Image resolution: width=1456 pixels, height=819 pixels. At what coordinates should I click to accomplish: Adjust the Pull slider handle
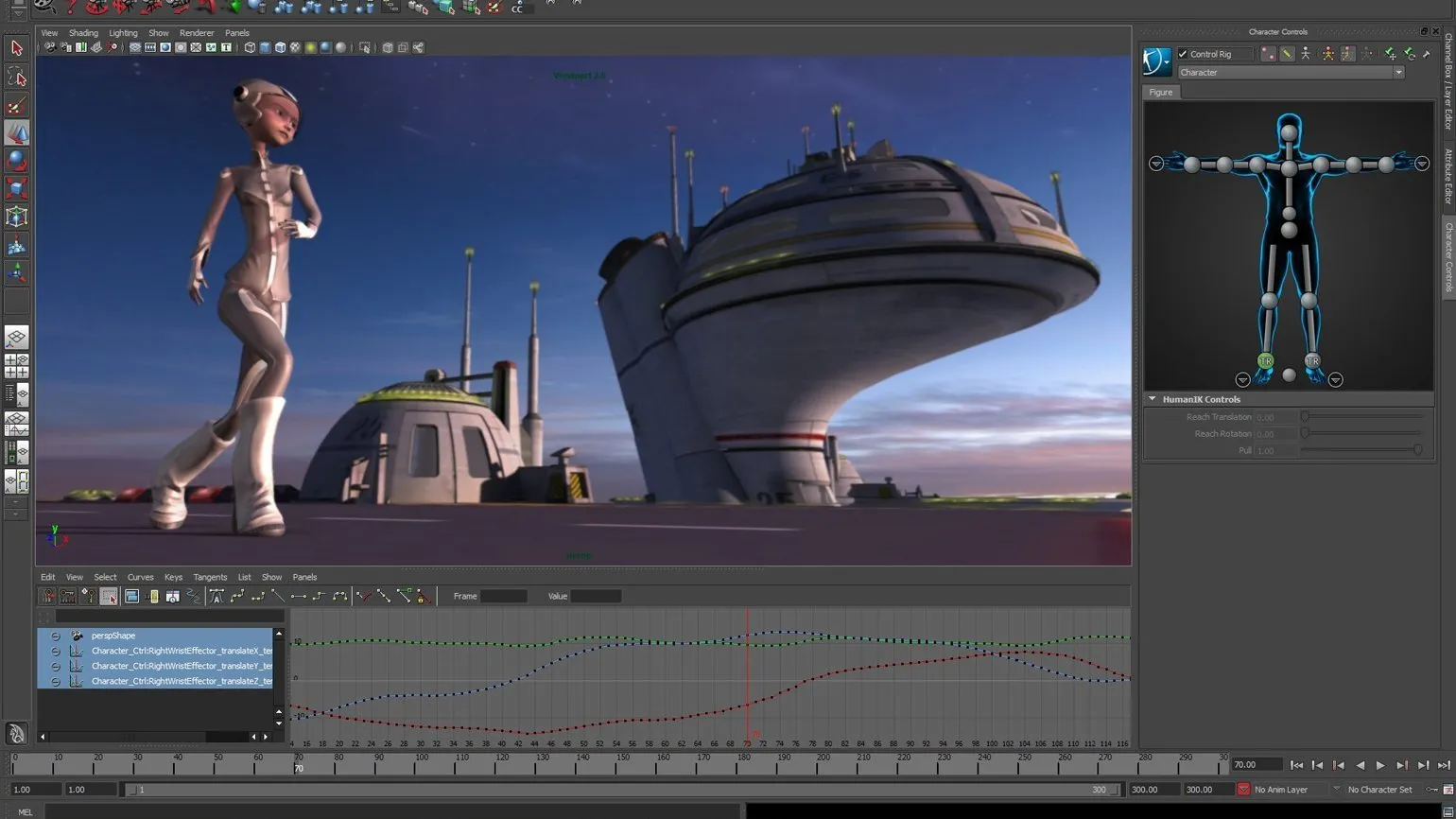click(1416, 450)
